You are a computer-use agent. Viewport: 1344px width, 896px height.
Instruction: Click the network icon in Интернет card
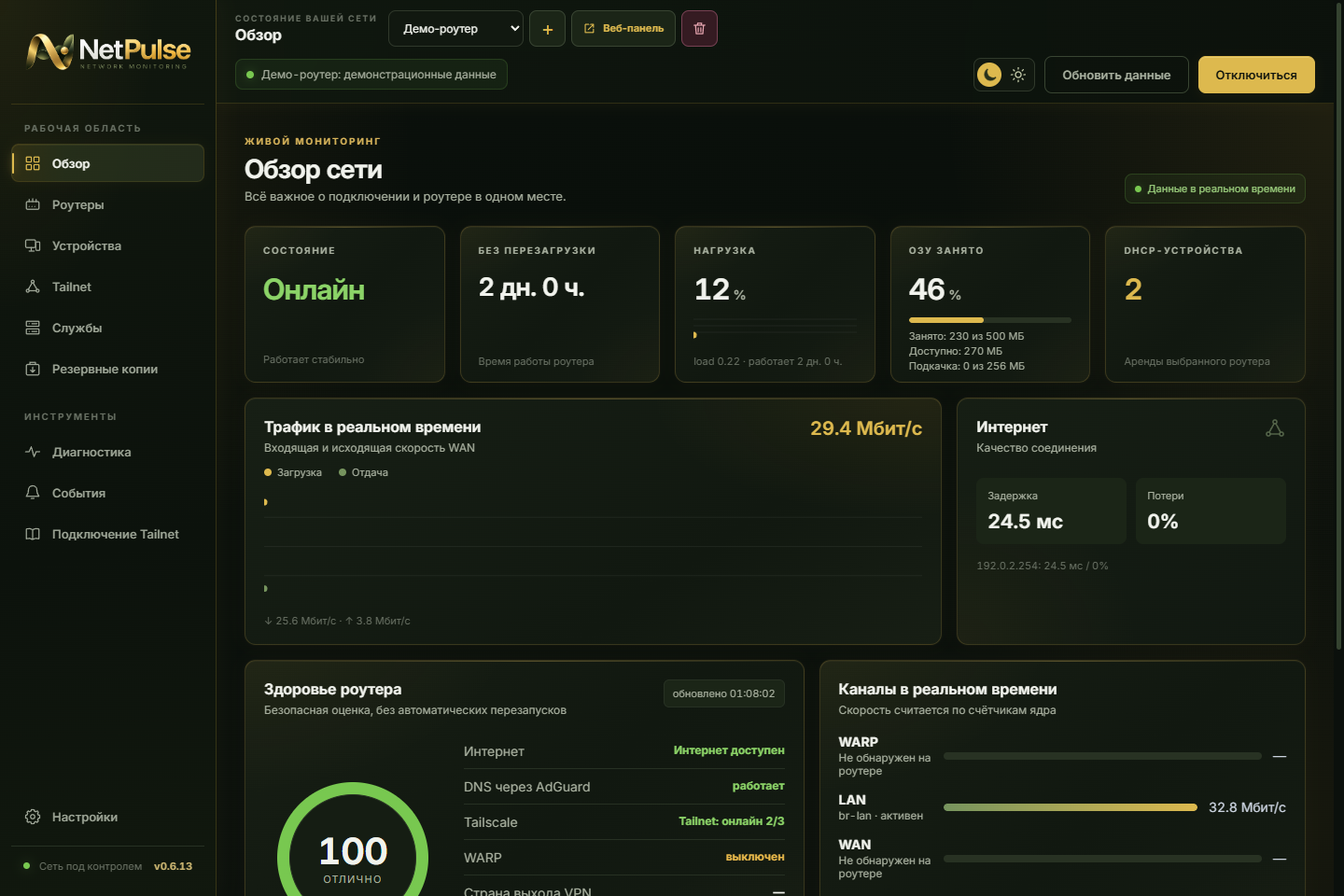click(1275, 428)
